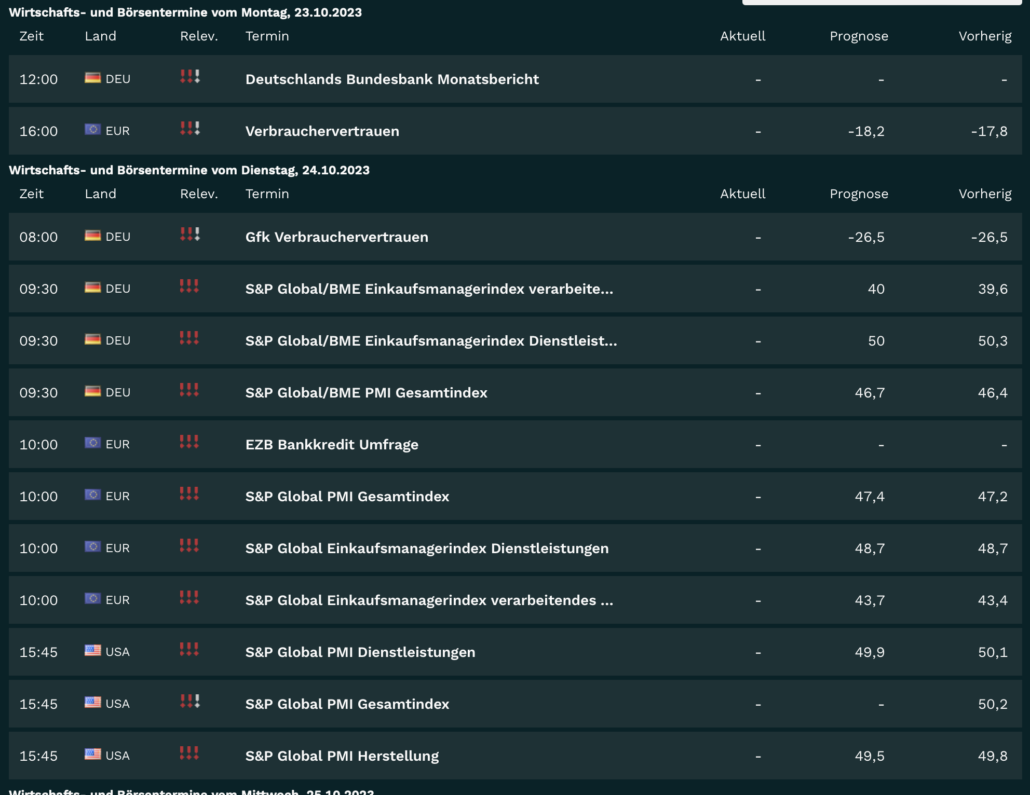
Task: Click the time '08:00' in the Gfk row
Action: click(38, 237)
